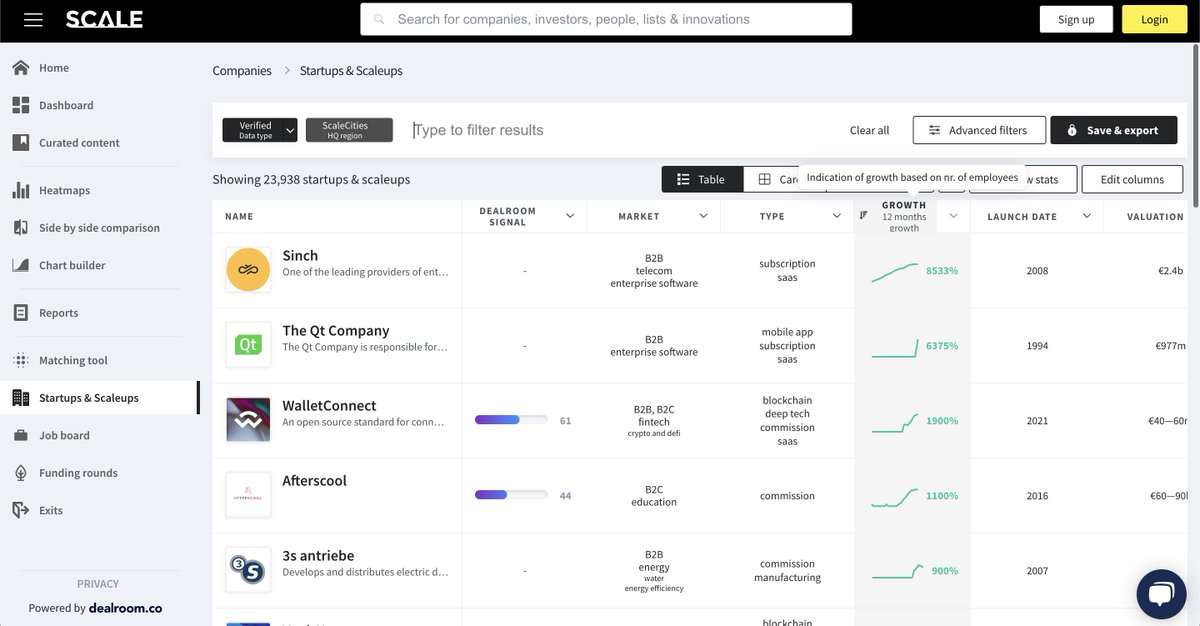This screenshot has width=1200, height=626.
Task: Open Advanced filters
Action: (x=978, y=130)
